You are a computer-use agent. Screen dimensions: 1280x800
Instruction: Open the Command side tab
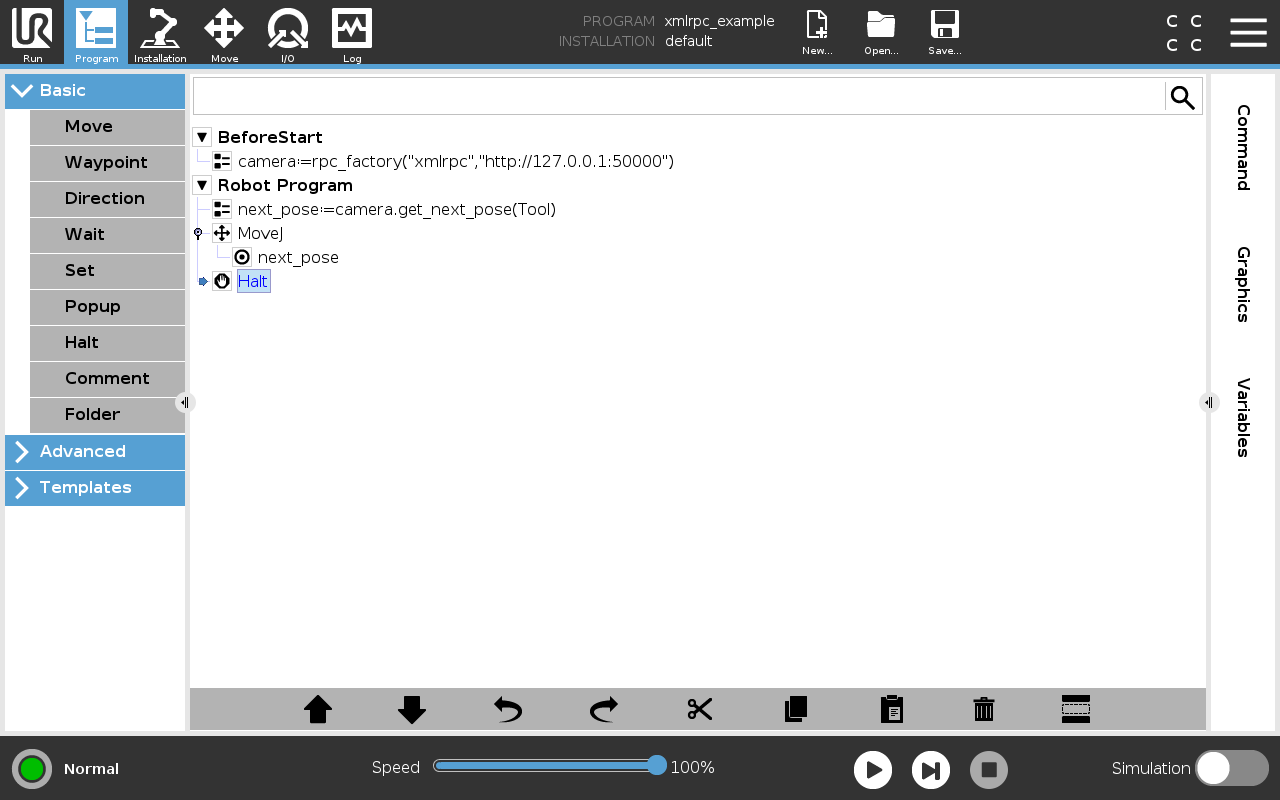click(1243, 147)
